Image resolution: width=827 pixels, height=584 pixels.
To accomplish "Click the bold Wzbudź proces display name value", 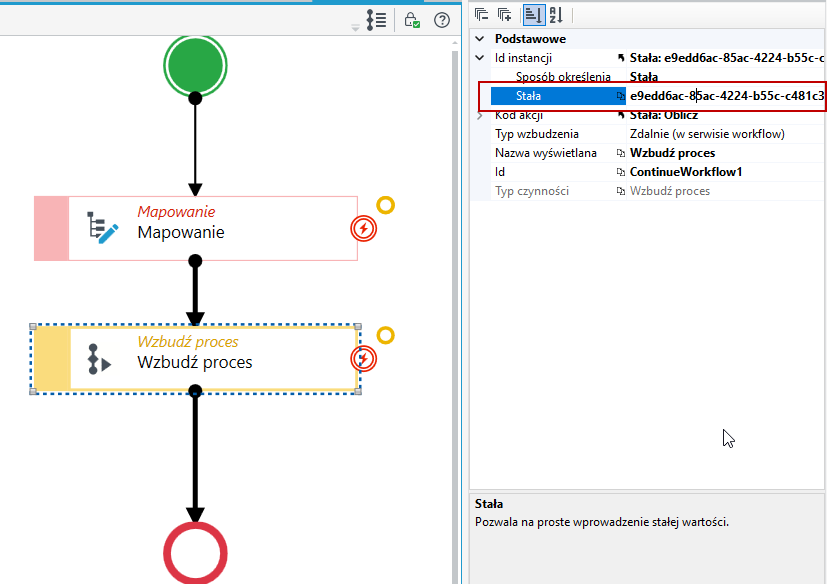I will 672,153.
